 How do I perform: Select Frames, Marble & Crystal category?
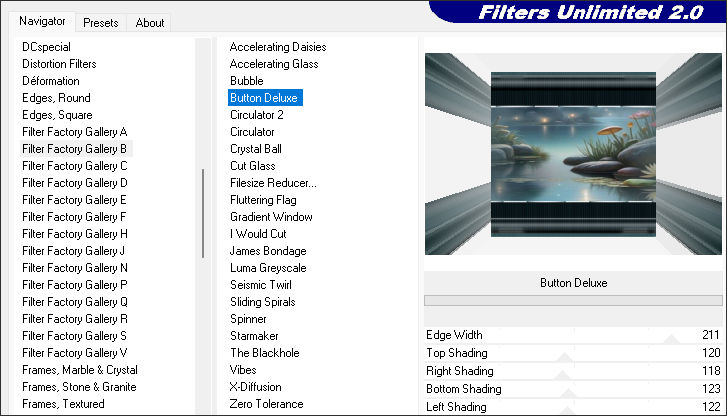[80, 370]
